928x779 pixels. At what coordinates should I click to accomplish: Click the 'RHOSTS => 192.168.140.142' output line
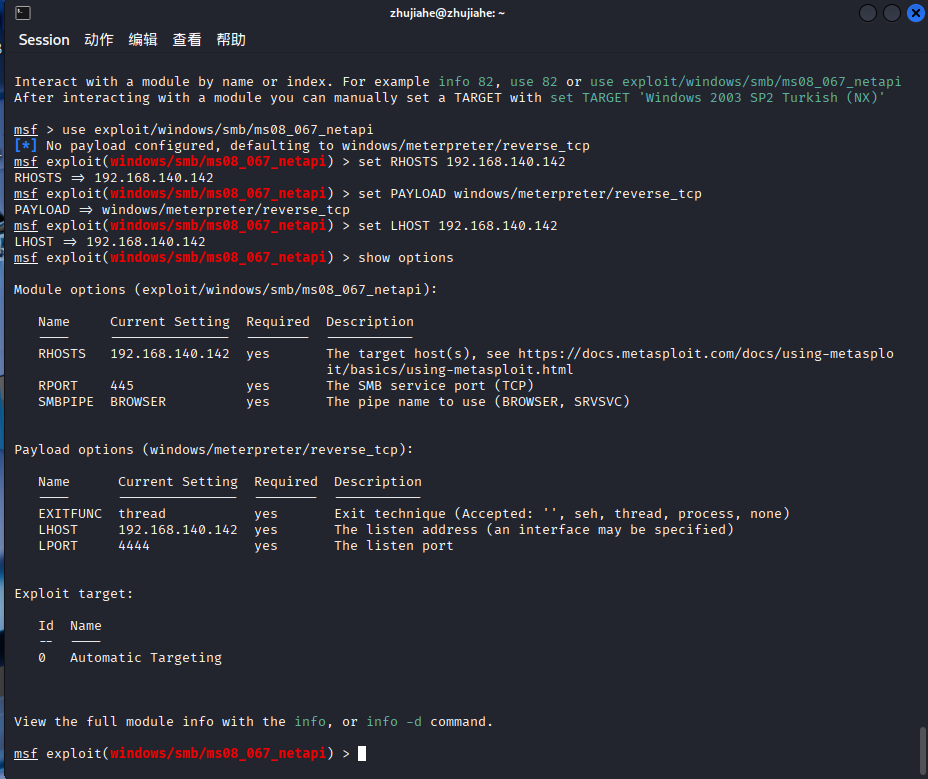tap(114, 178)
